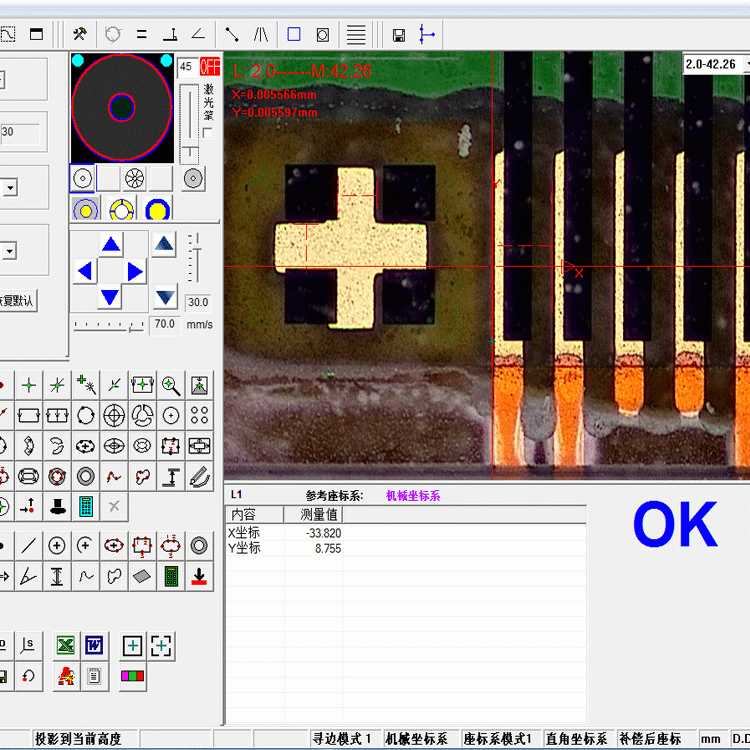Click the 恢复默认 restore default button
750x750 pixels.
[x=17, y=300]
